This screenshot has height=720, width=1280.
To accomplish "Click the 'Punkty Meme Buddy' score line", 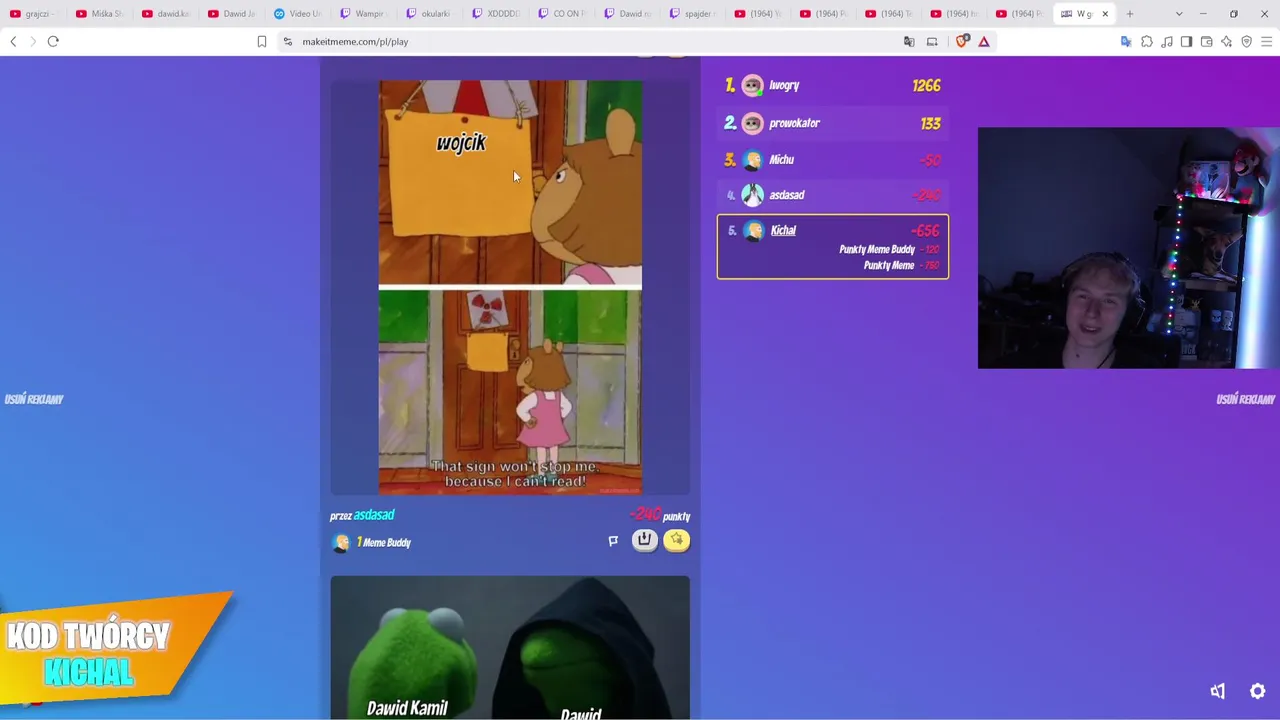I will click(x=889, y=249).
